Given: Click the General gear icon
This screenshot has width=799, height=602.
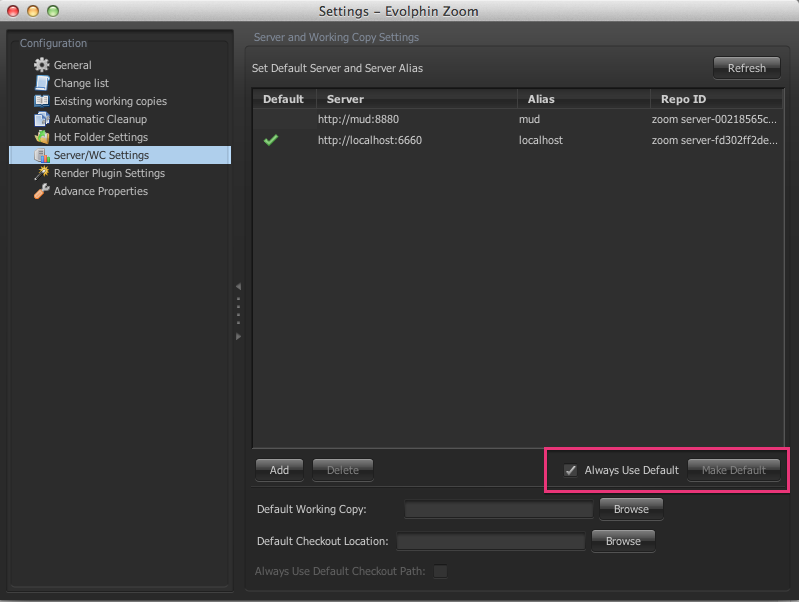Looking at the screenshot, I should tap(41, 65).
